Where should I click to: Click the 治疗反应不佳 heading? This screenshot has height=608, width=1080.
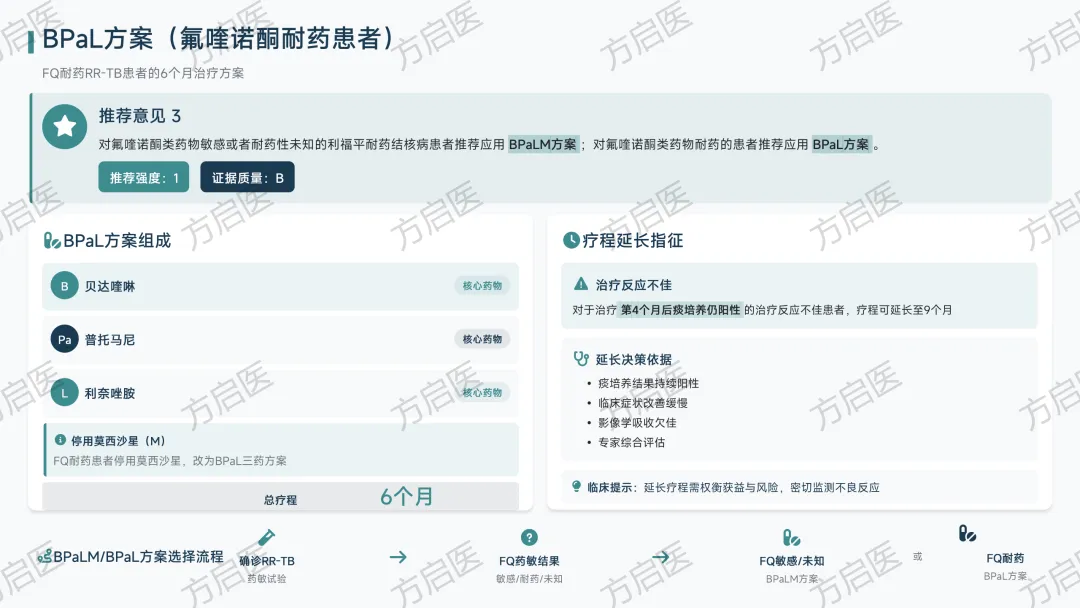tap(634, 284)
